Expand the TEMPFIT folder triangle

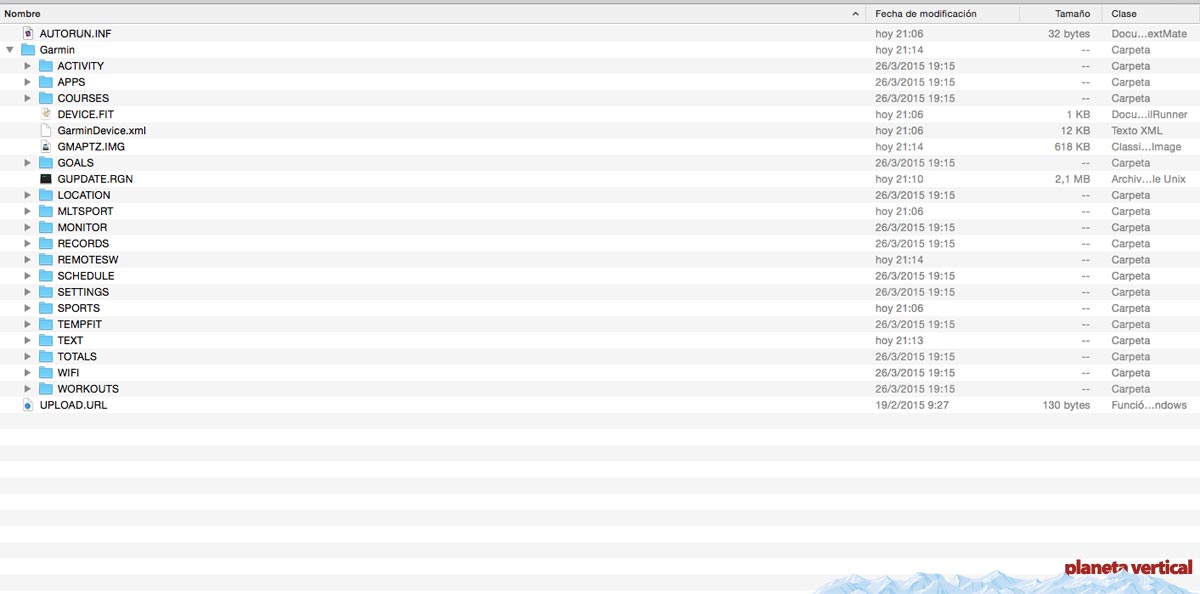(x=28, y=324)
